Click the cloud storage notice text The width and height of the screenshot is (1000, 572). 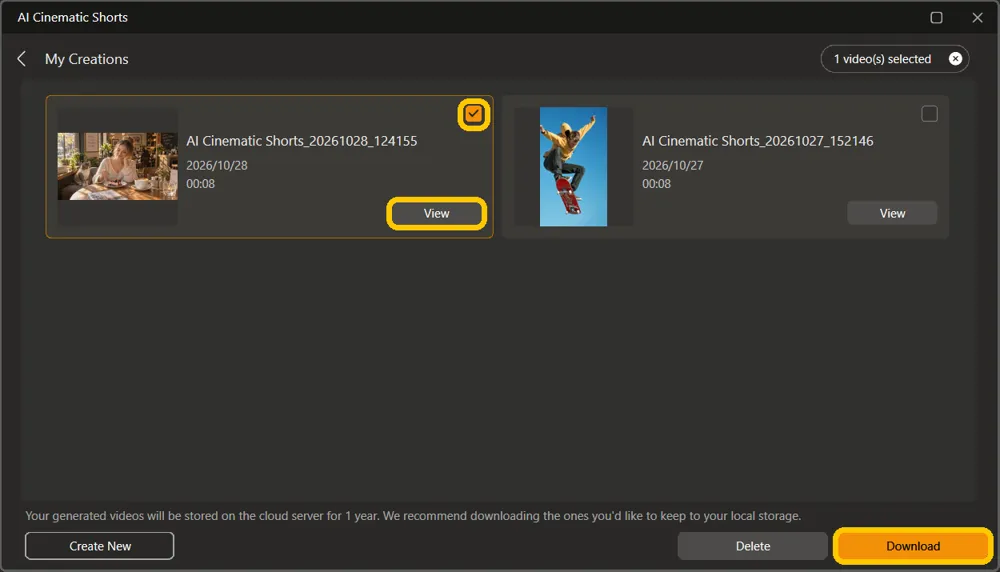(413, 515)
